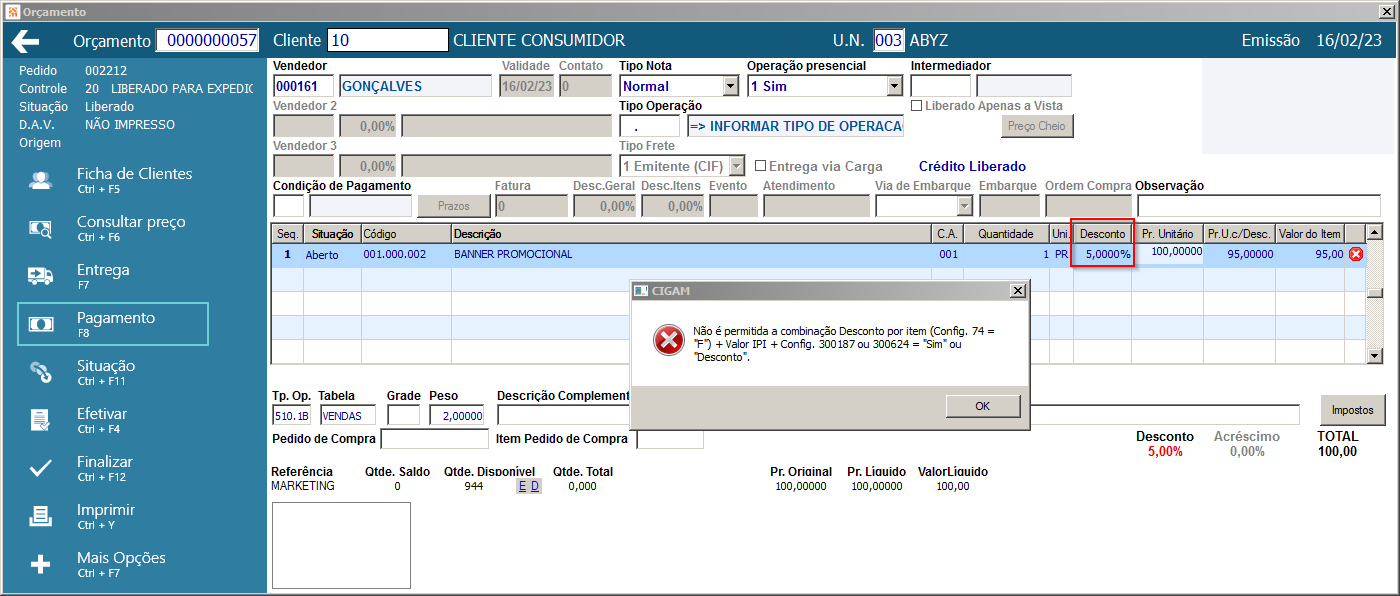Delete item row with red X icon

coord(1356,254)
